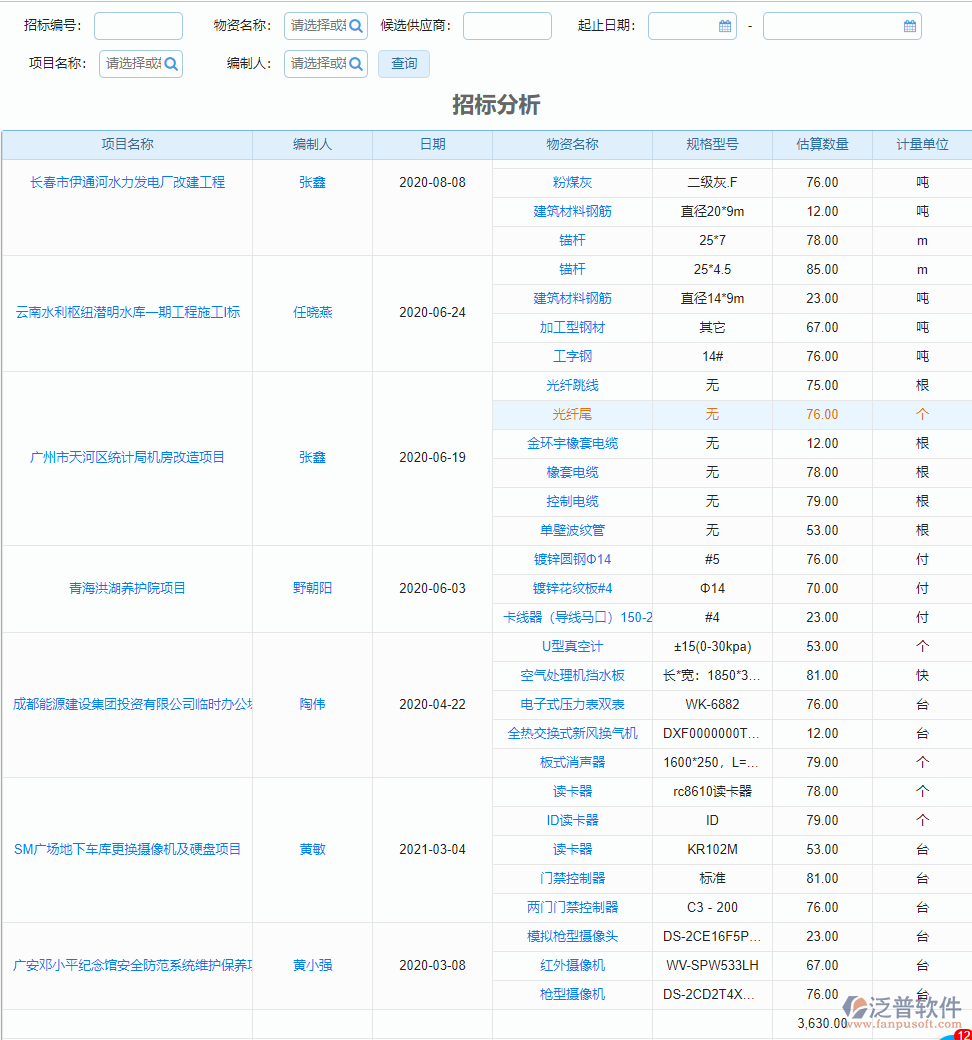Open the 粉煤灰 material link
This screenshot has width=972, height=1040.
point(572,182)
